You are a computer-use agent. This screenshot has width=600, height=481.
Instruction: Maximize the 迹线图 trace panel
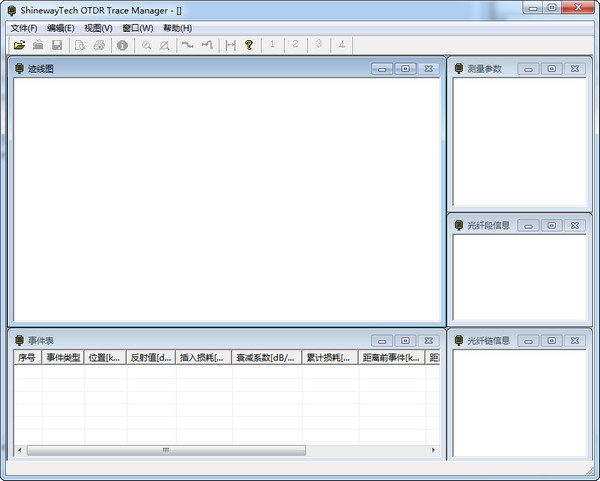pos(404,69)
